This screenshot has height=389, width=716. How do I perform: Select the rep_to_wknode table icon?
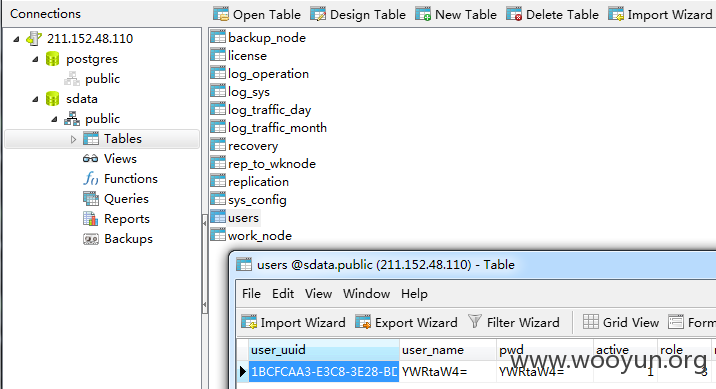click(218, 163)
